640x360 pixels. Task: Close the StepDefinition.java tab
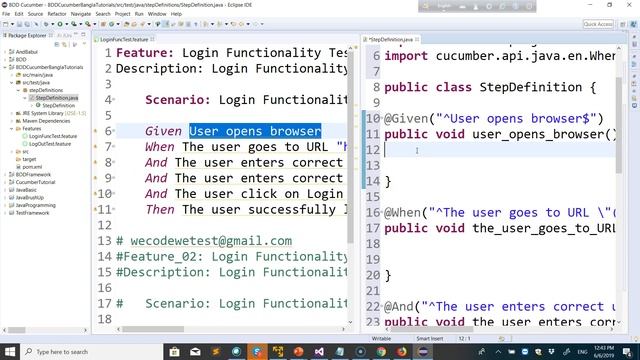click(x=417, y=40)
